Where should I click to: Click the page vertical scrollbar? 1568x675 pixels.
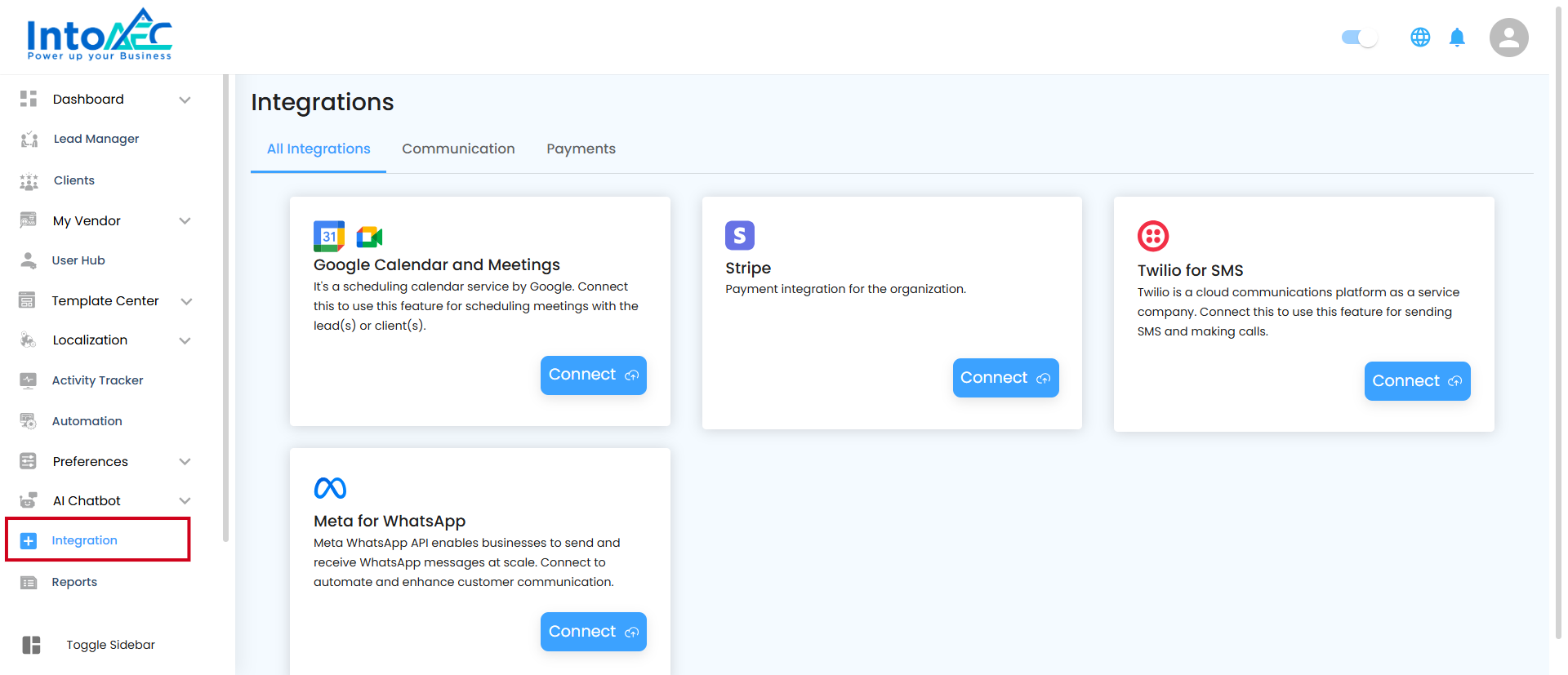[x=1558, y=322]
